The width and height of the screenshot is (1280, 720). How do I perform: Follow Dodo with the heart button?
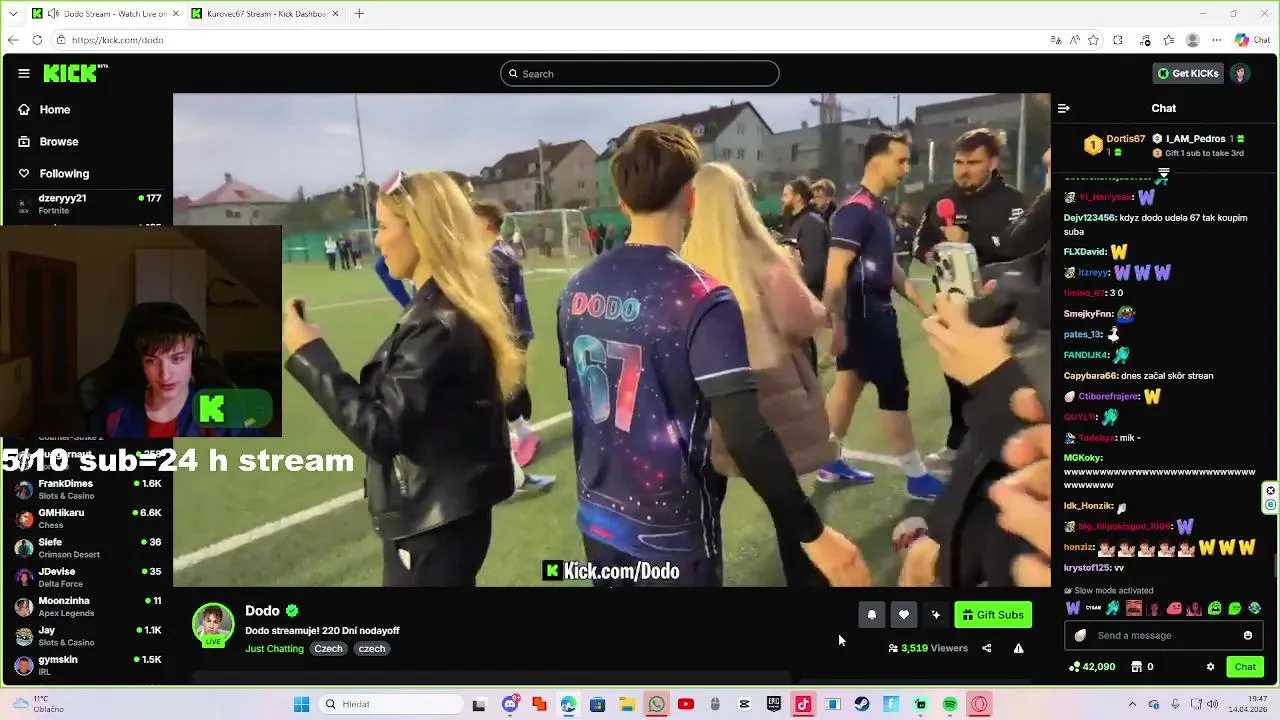(903, 615)
